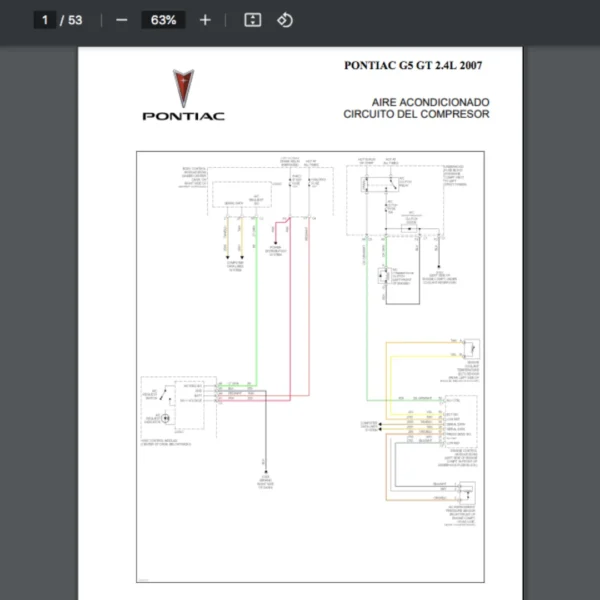Edit the current page number field
Screen dimensions: 600x600
45,20
